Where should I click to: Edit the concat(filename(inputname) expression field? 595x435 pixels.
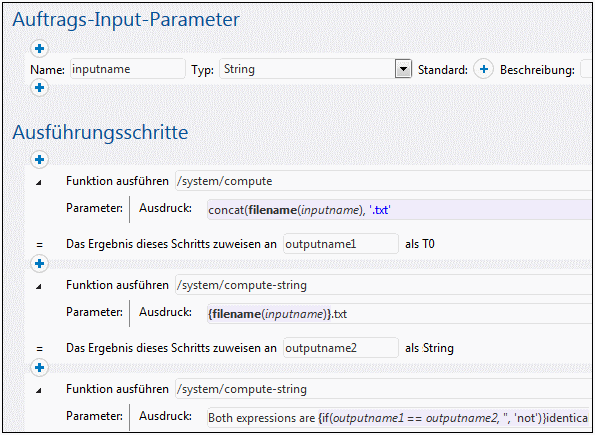[x=398, y=210]
